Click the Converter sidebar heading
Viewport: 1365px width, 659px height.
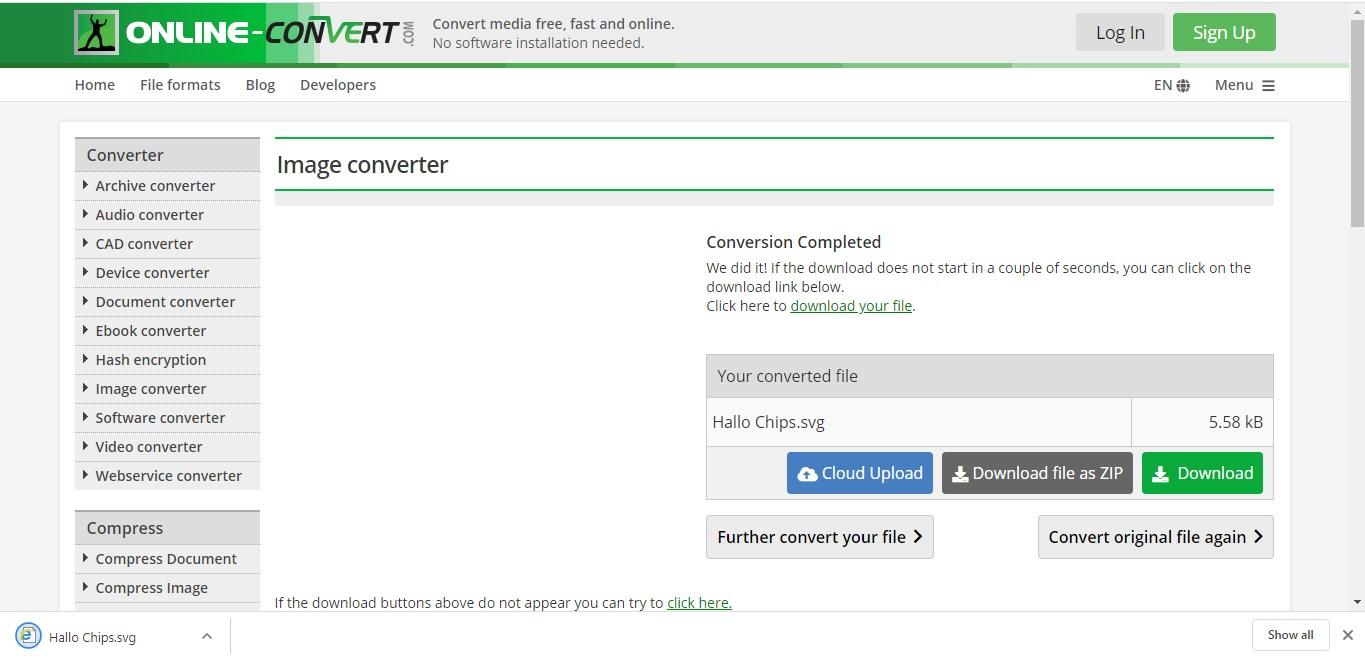click(x=167, y=155)
